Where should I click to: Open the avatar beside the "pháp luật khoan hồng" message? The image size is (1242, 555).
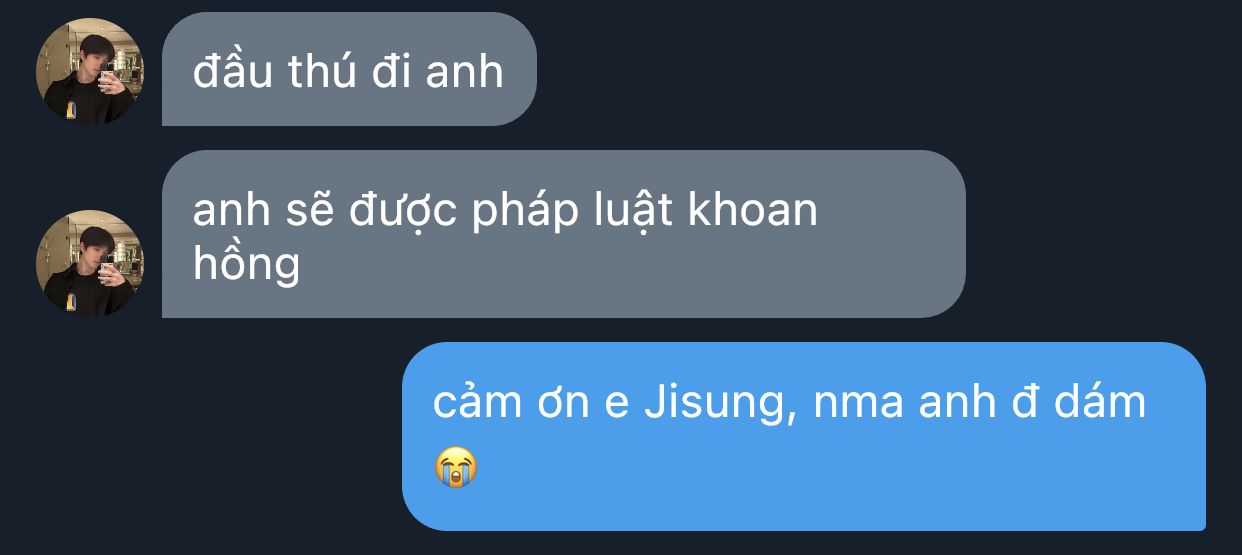coord(90,264)
